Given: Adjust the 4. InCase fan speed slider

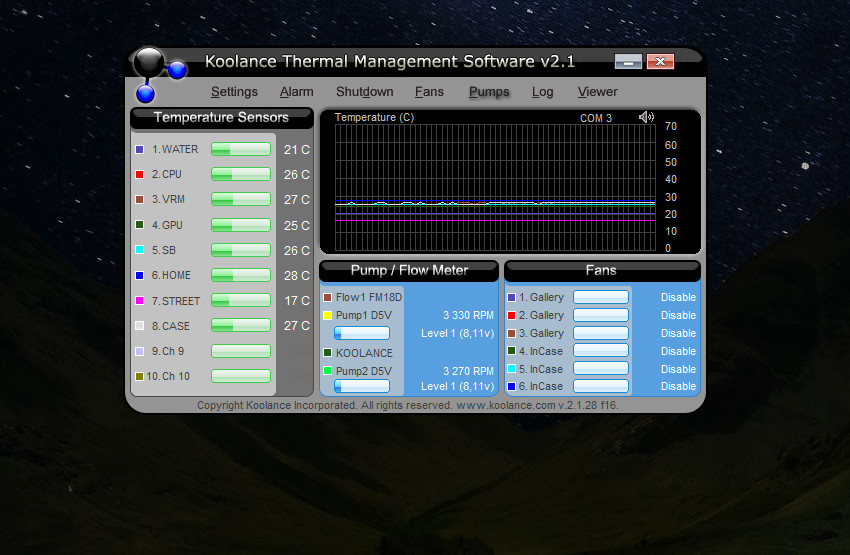Looking at the screenshot, I should (x=601, y=350).
